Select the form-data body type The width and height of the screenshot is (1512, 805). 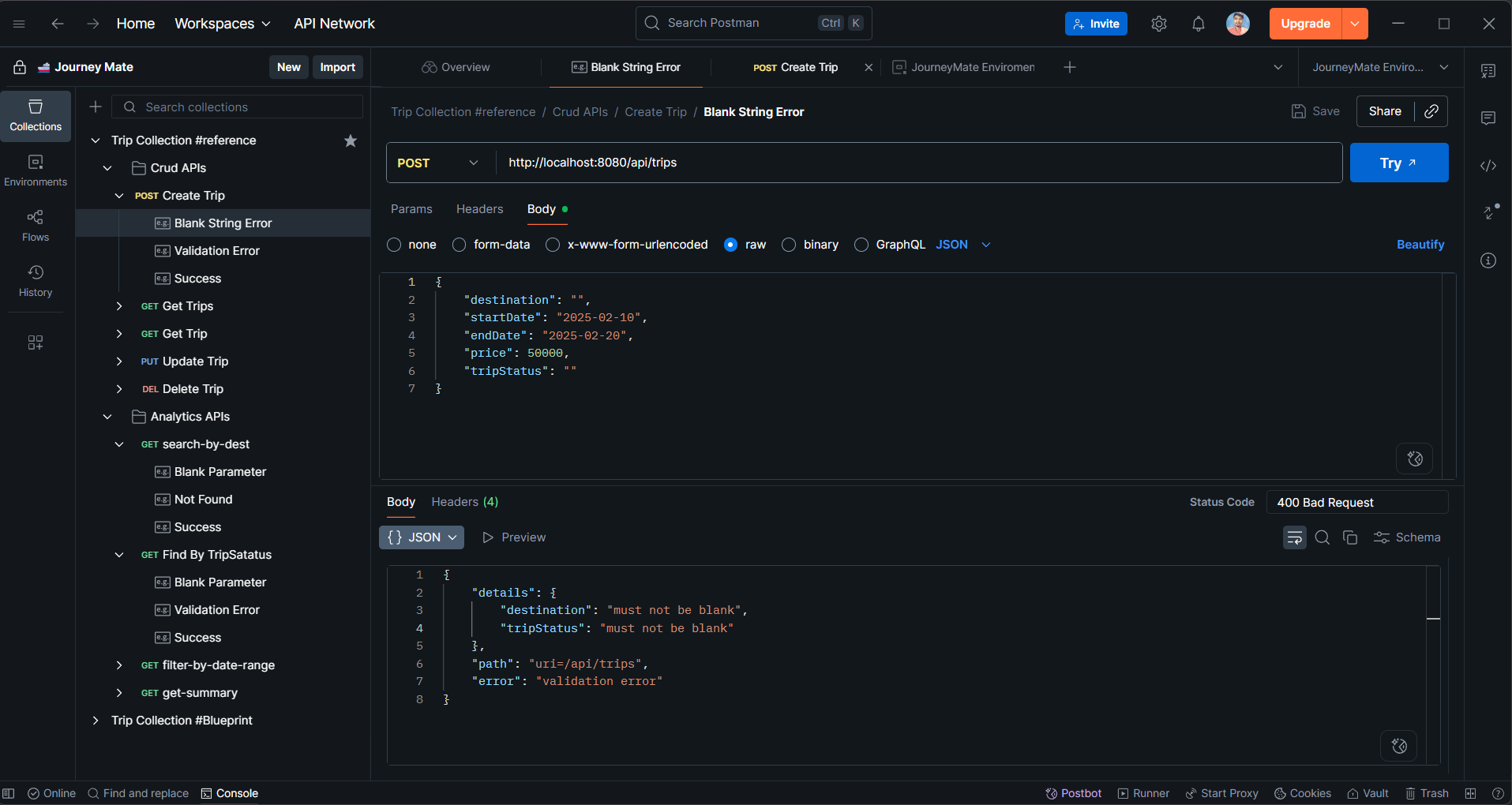[x=459, y=245]
